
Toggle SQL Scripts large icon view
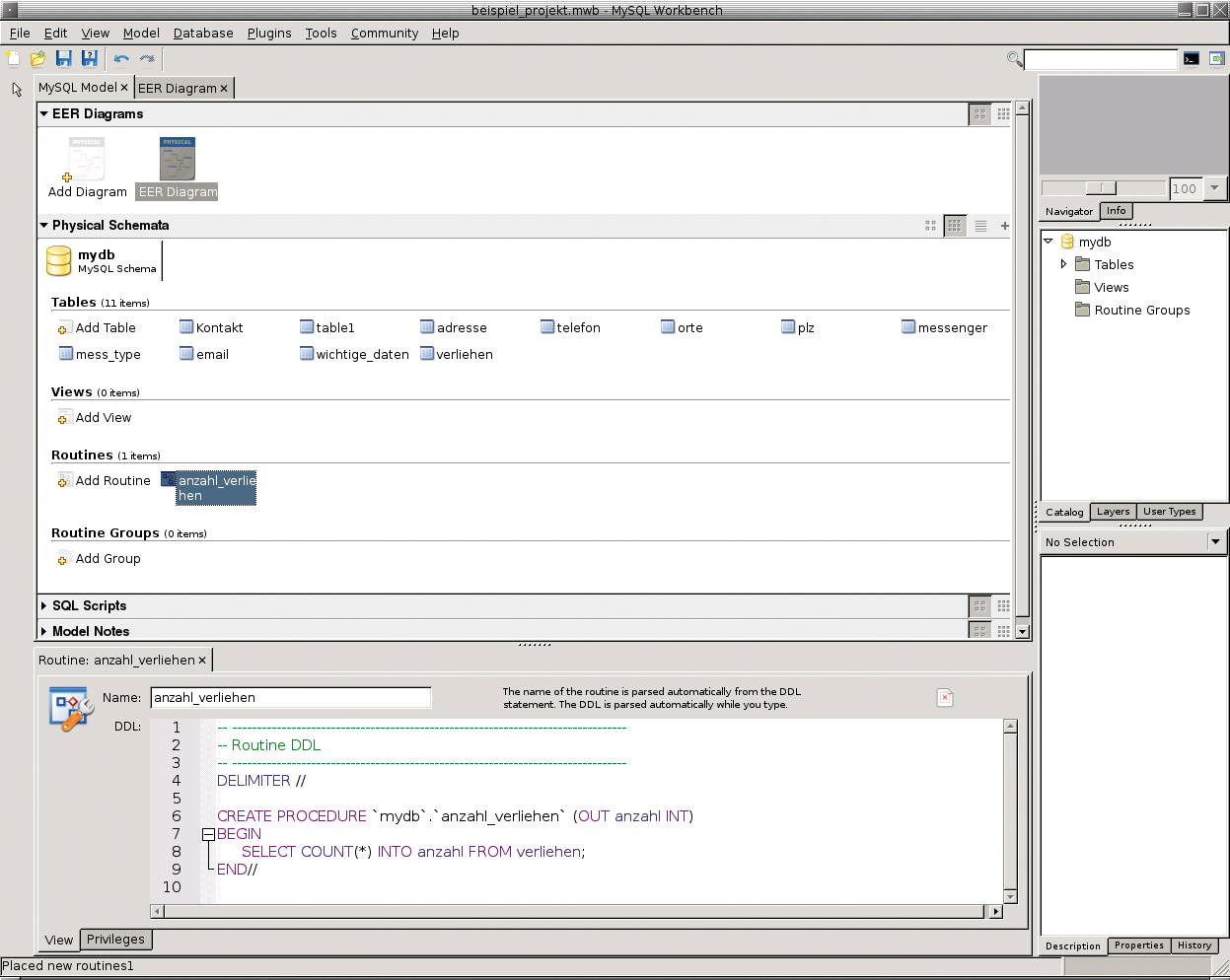click(x=979, y=606)
